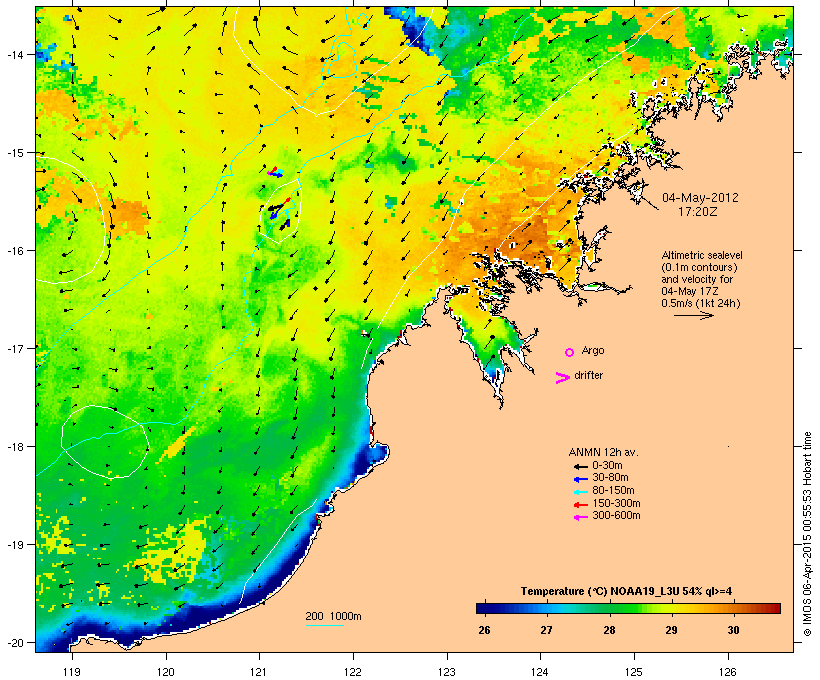820x680 pixels.
Task: Click the colorbar value 30
Action: [x=733, y=630]
